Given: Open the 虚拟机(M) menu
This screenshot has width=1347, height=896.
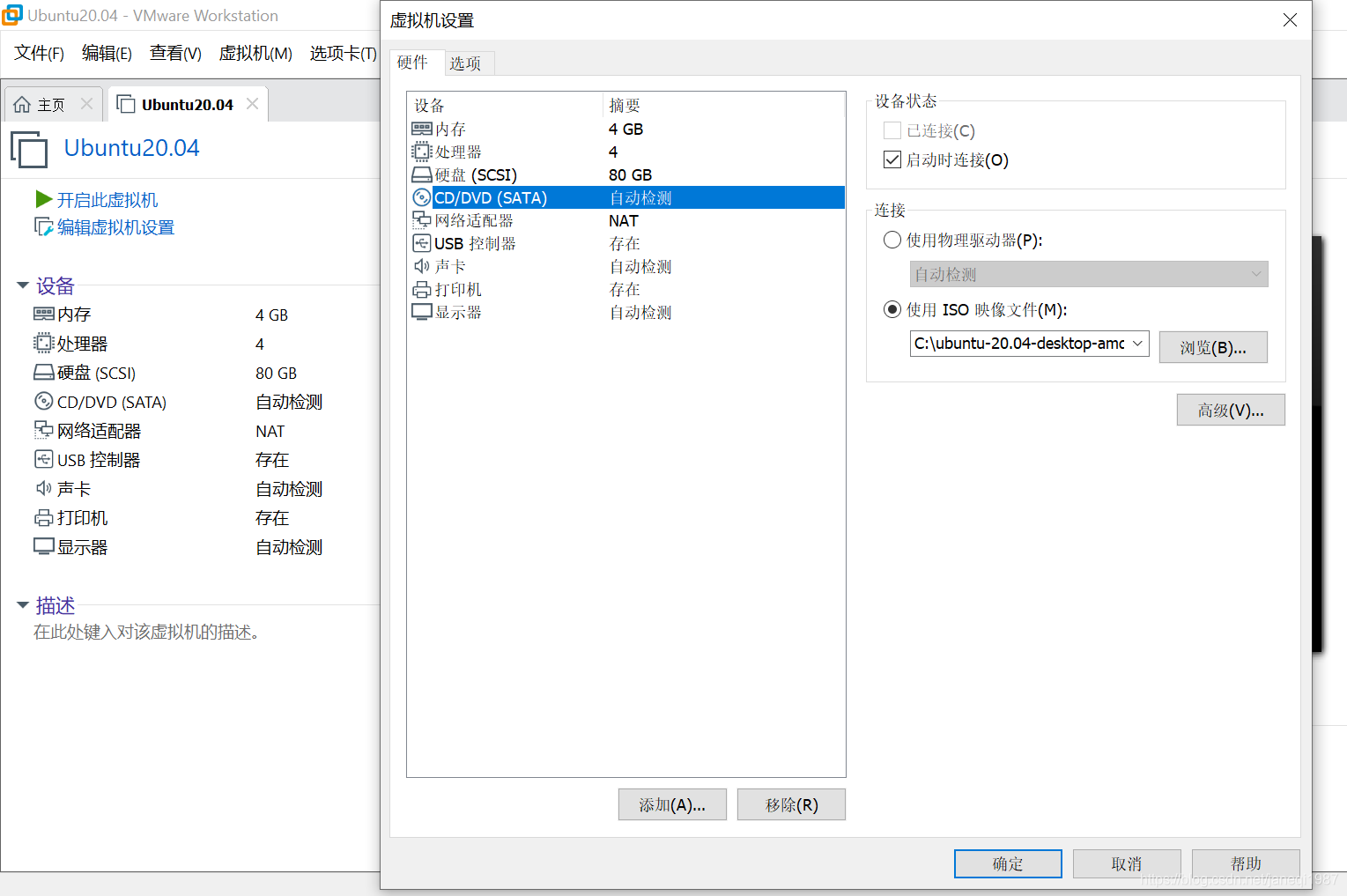Looking at the screenshot, I should pyautogui.click(x=255, y=53).
